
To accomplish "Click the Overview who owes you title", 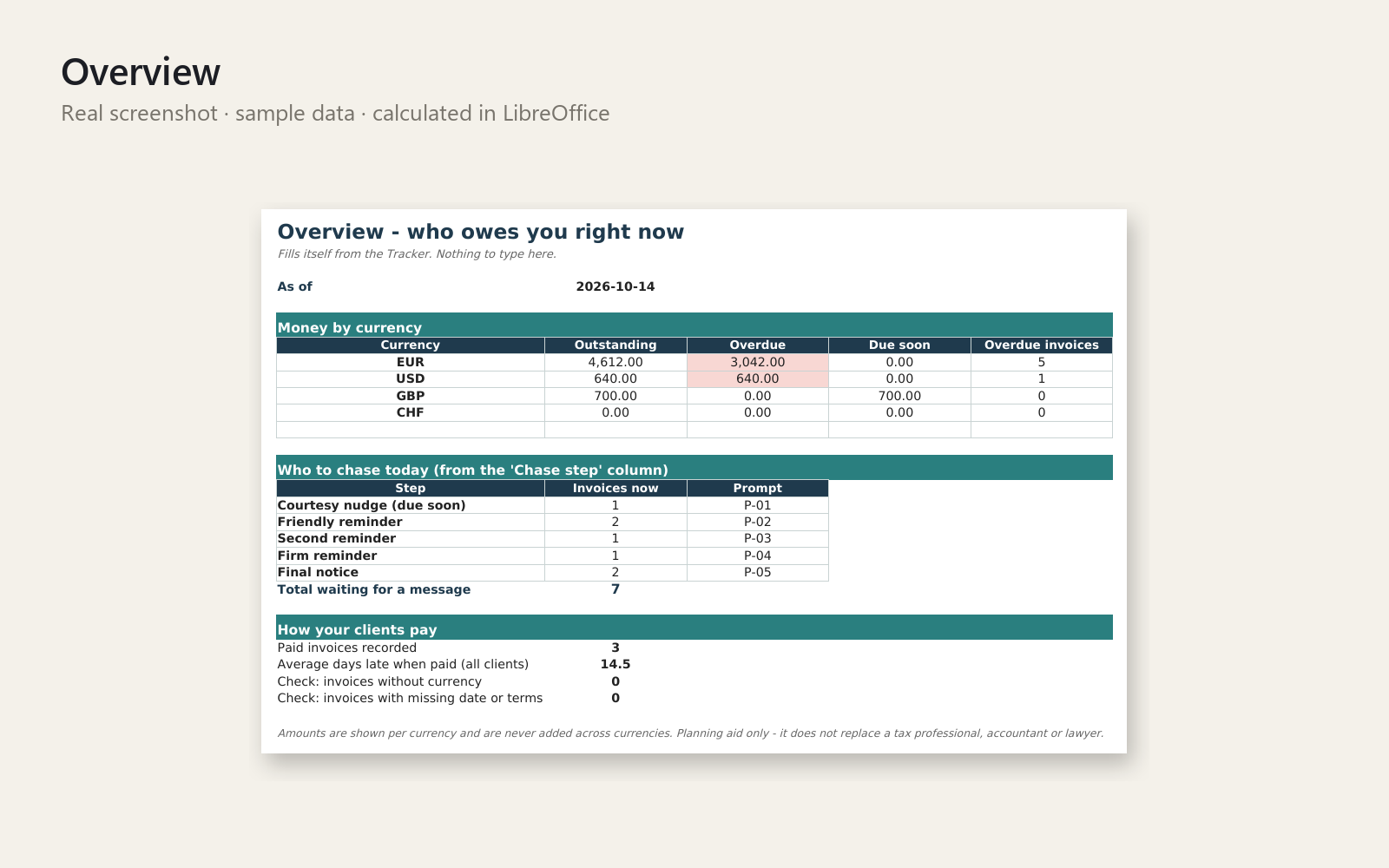I will [x=480, y=232].
